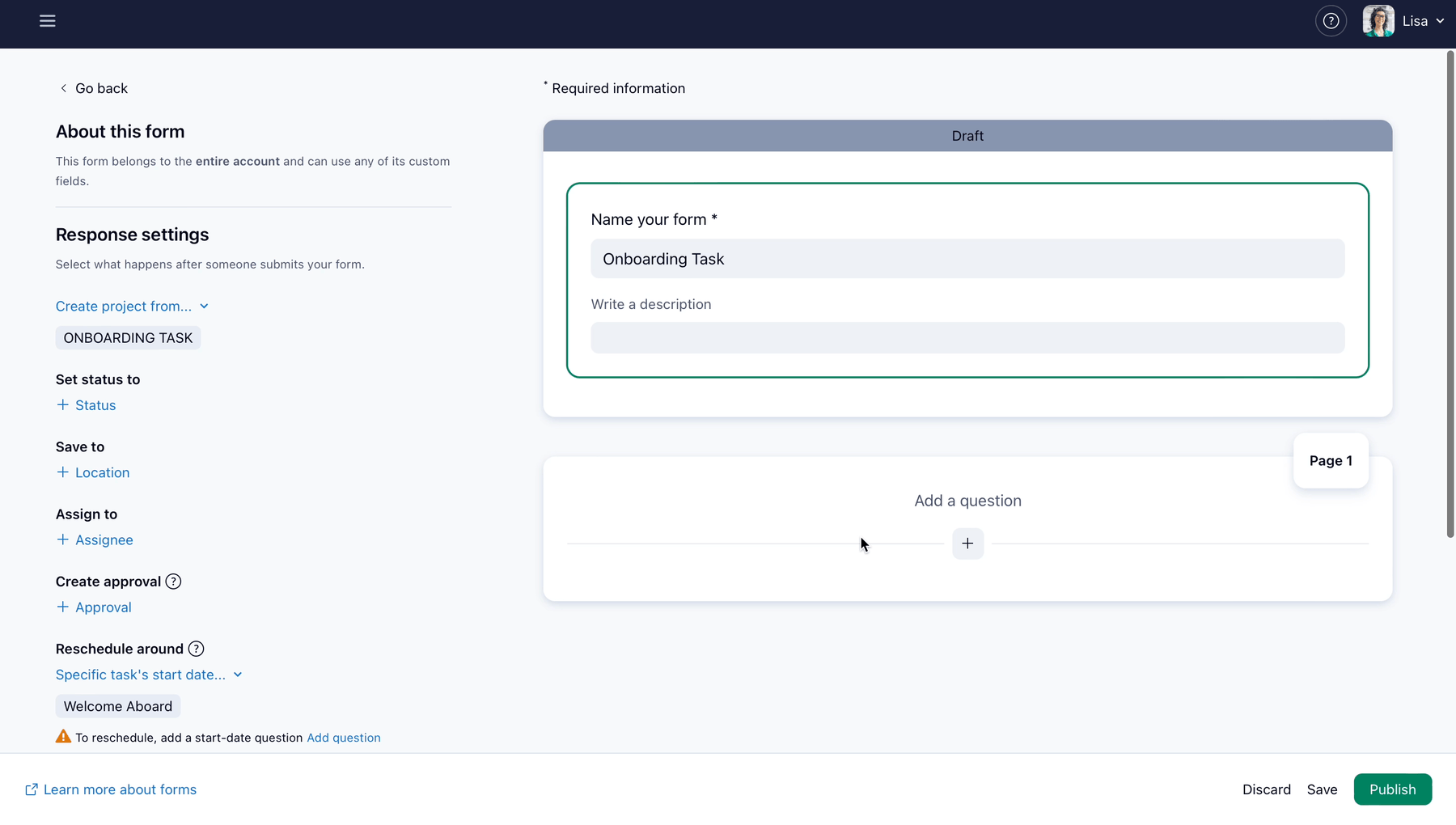Click the plus icon to add a question

tap(967, 544)
